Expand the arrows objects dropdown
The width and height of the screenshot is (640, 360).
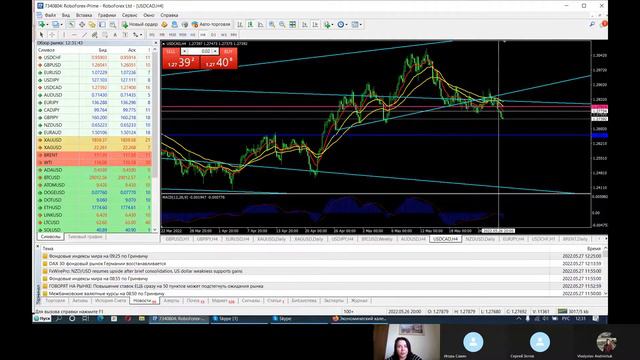point(141,35)
